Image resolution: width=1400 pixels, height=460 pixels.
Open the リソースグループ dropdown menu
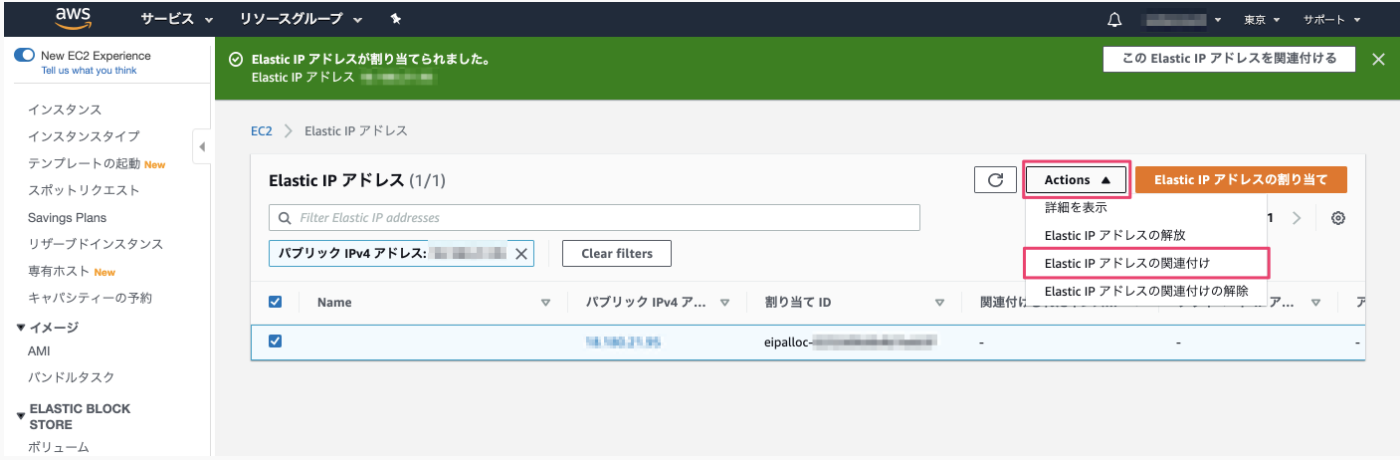301,19
